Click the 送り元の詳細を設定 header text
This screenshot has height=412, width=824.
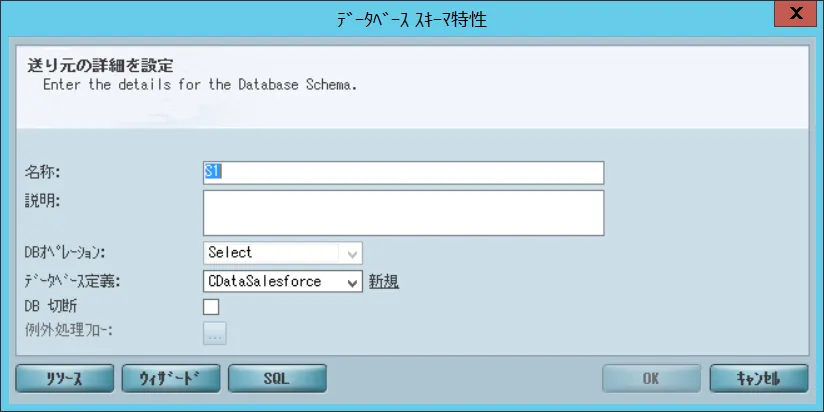(98, 67)
